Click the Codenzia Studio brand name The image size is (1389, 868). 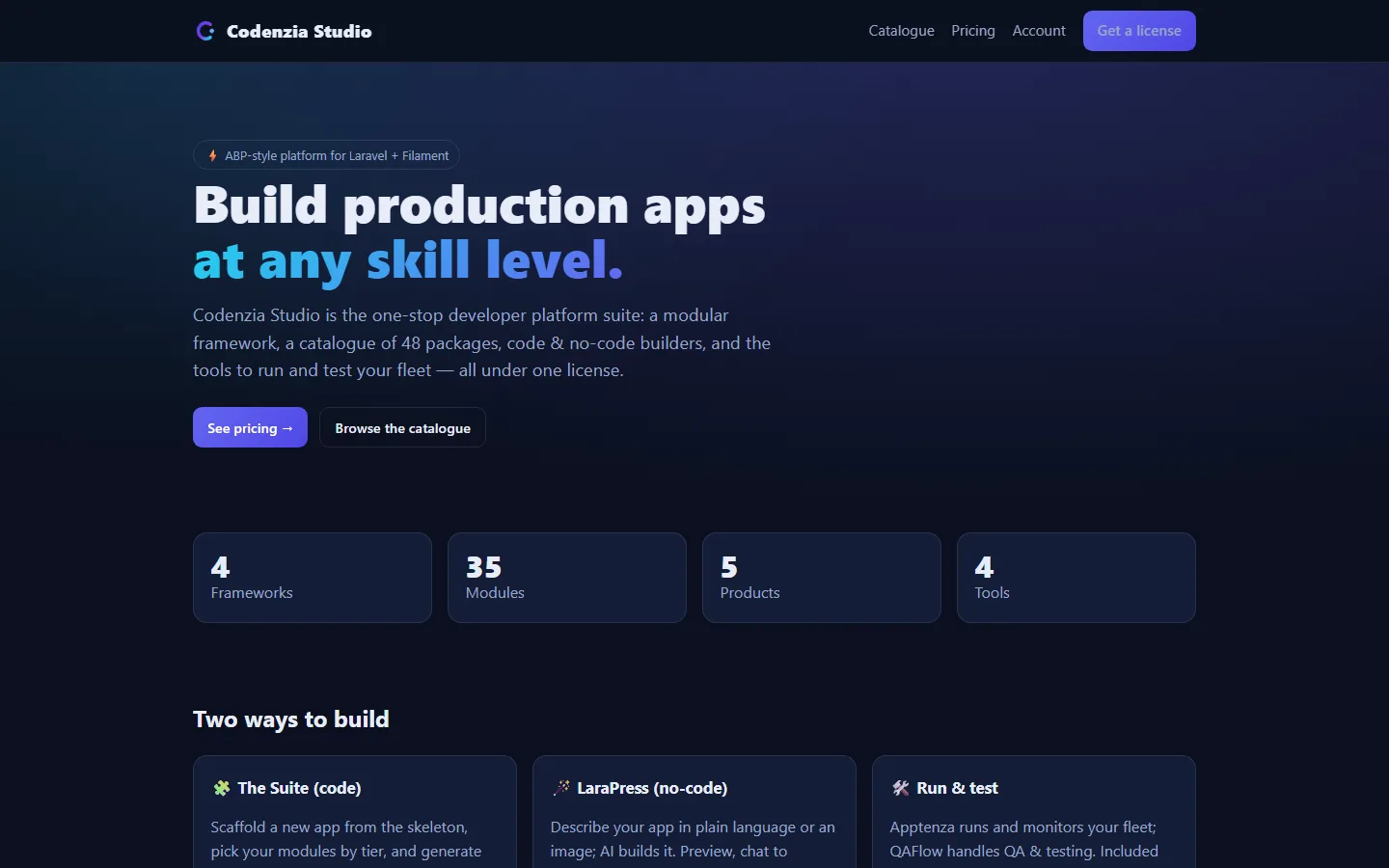coord(299,31)
